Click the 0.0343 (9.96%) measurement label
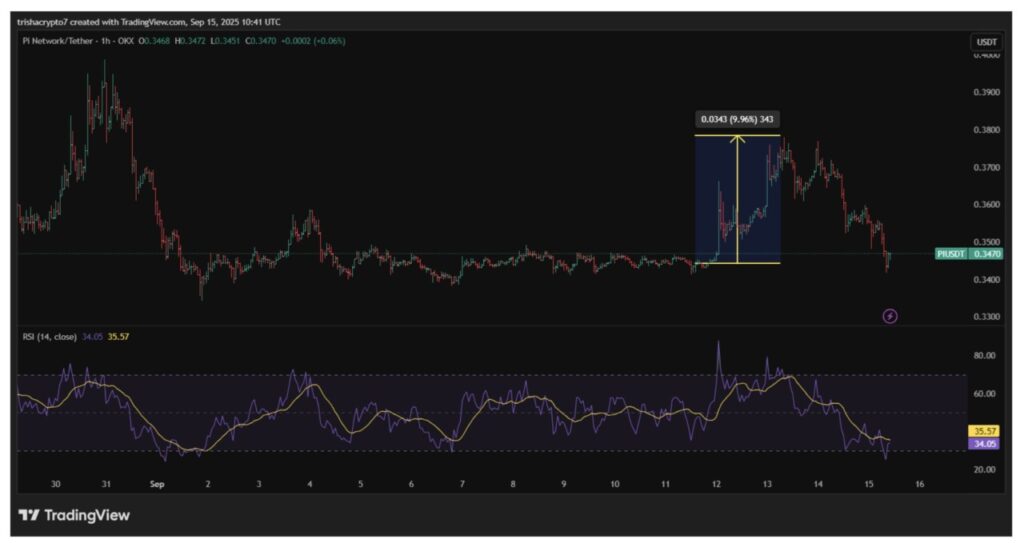 (737, 119)
